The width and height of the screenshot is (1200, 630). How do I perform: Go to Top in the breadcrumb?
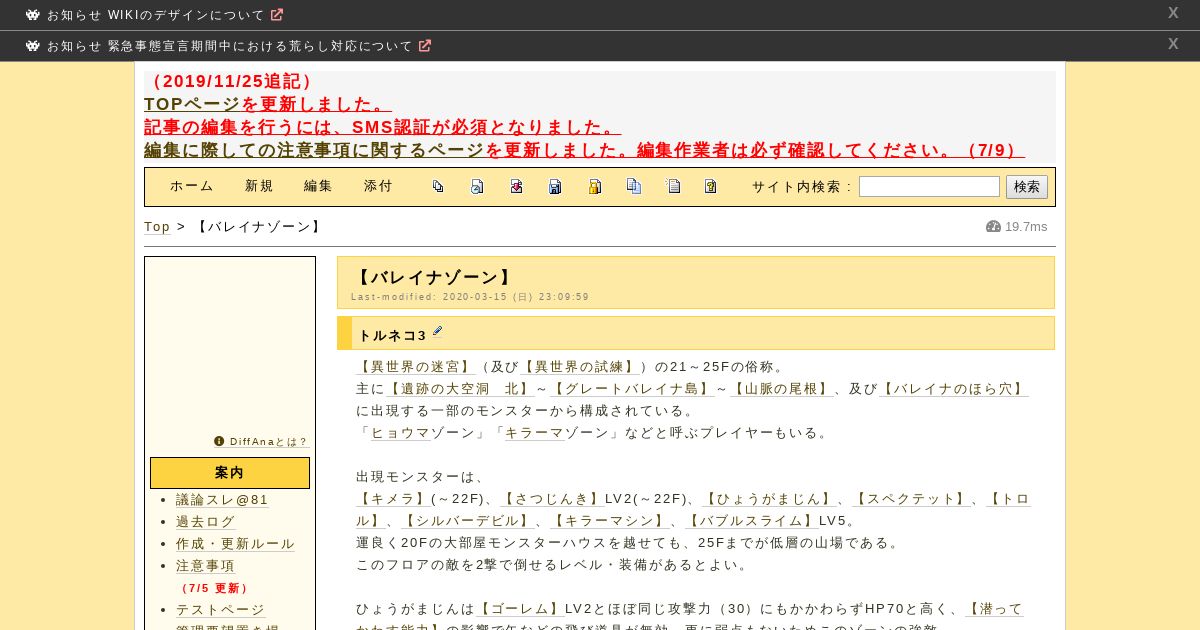157,227
